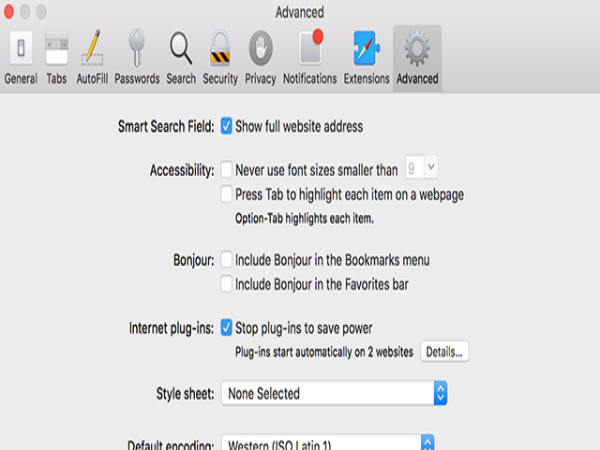The height and width of the screenshot is (450, 600).
Task: Click the plug-ins Details button
Action: [444, 352]
